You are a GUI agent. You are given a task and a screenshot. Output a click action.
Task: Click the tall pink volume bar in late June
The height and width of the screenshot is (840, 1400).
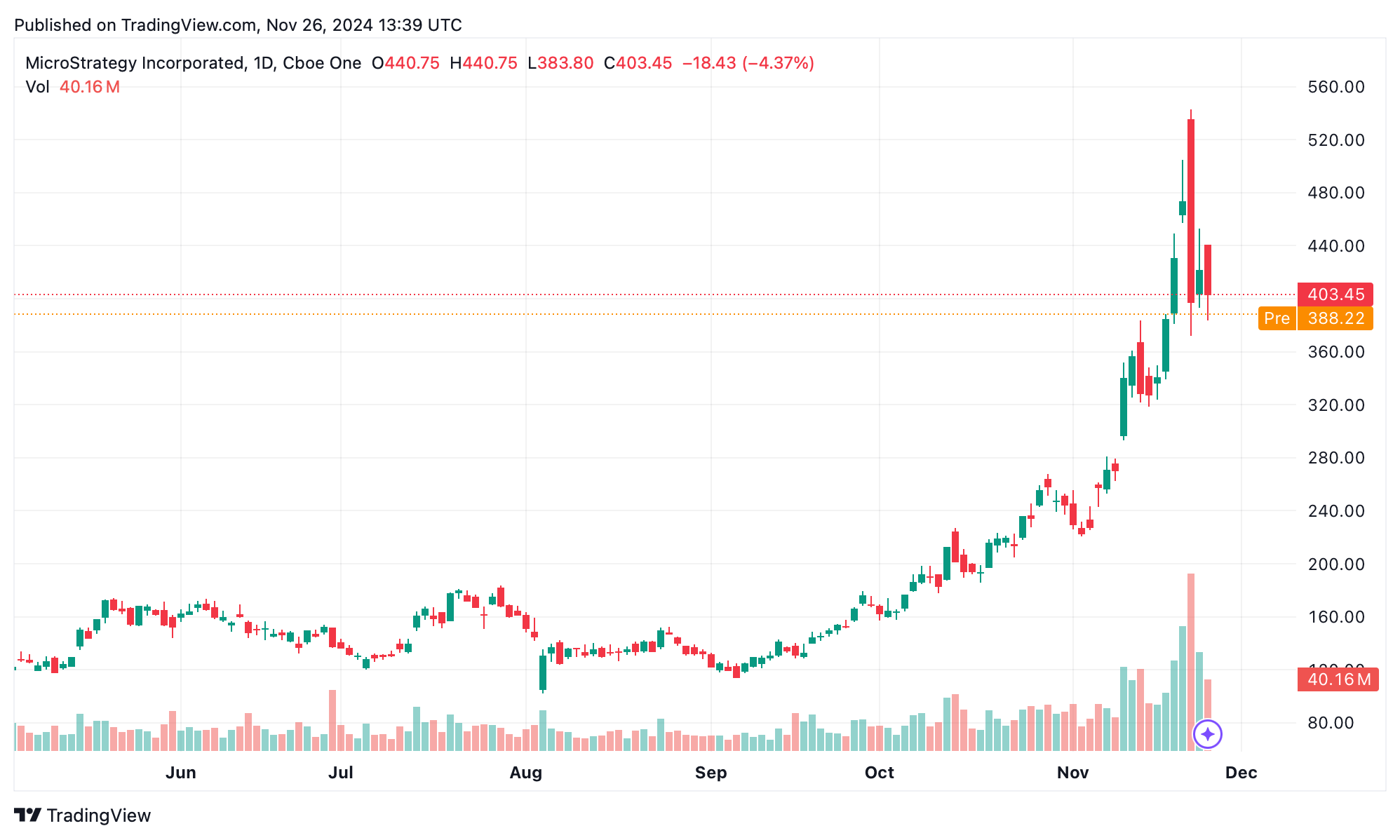click(332, 720)
